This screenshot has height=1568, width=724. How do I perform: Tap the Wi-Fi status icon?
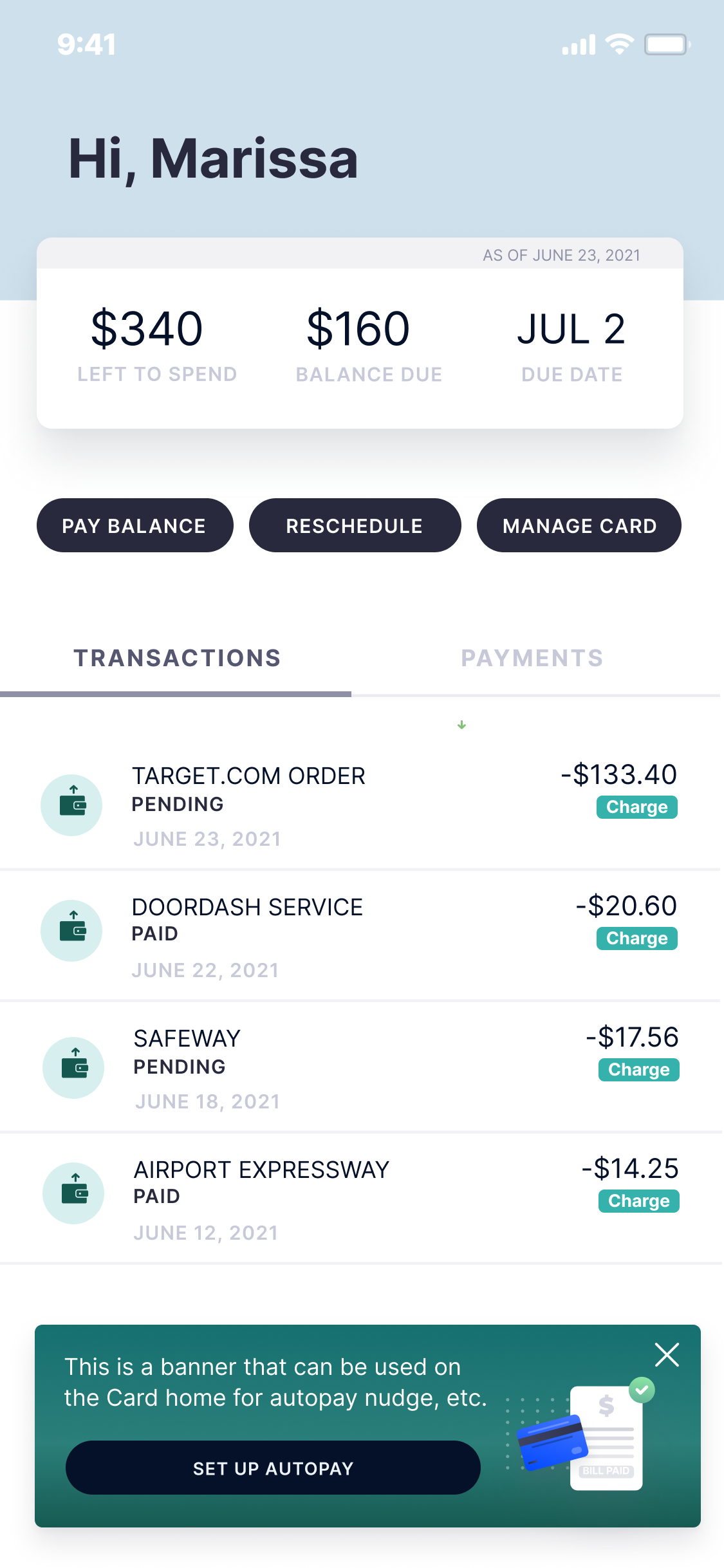[620, 44]
